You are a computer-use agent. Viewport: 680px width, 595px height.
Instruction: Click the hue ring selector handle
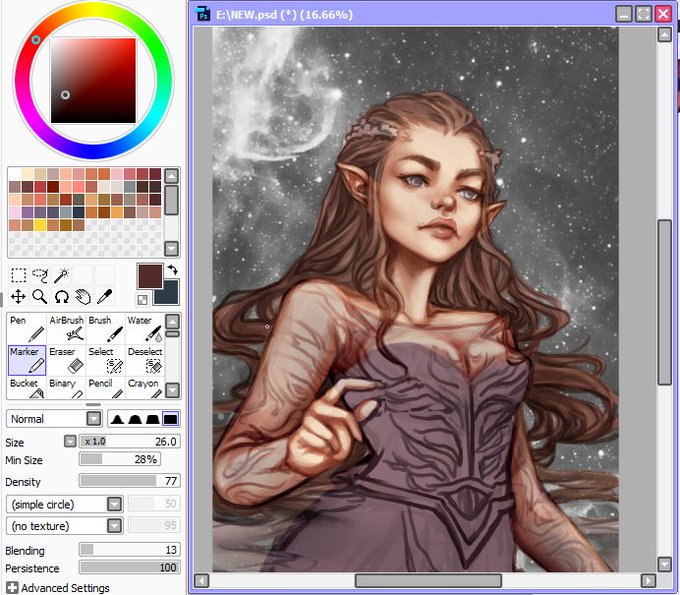pyautogui.click(x=36, y=40)
